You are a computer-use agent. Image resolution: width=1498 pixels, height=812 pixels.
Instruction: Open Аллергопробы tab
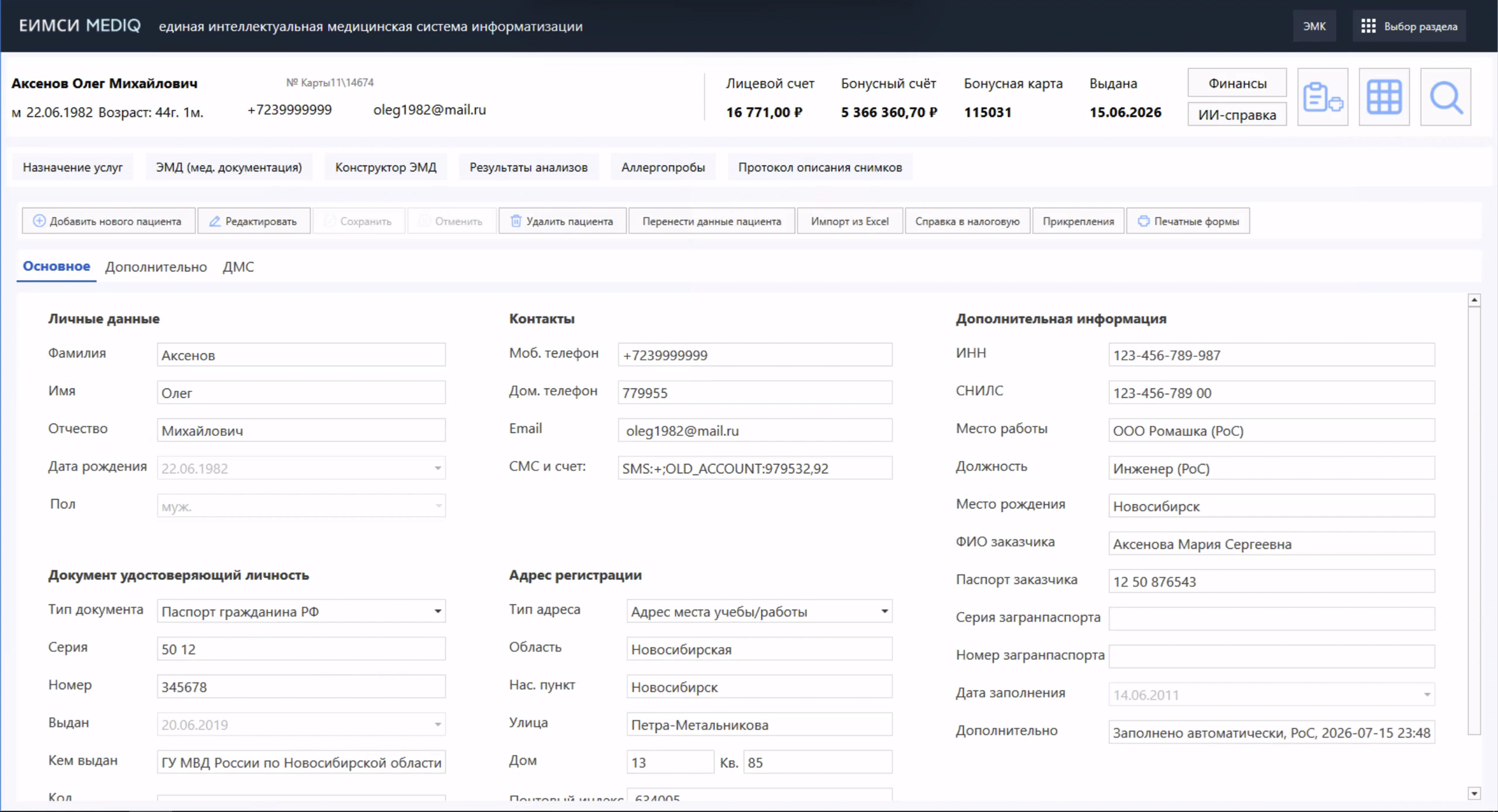click(x=663, y=167)
